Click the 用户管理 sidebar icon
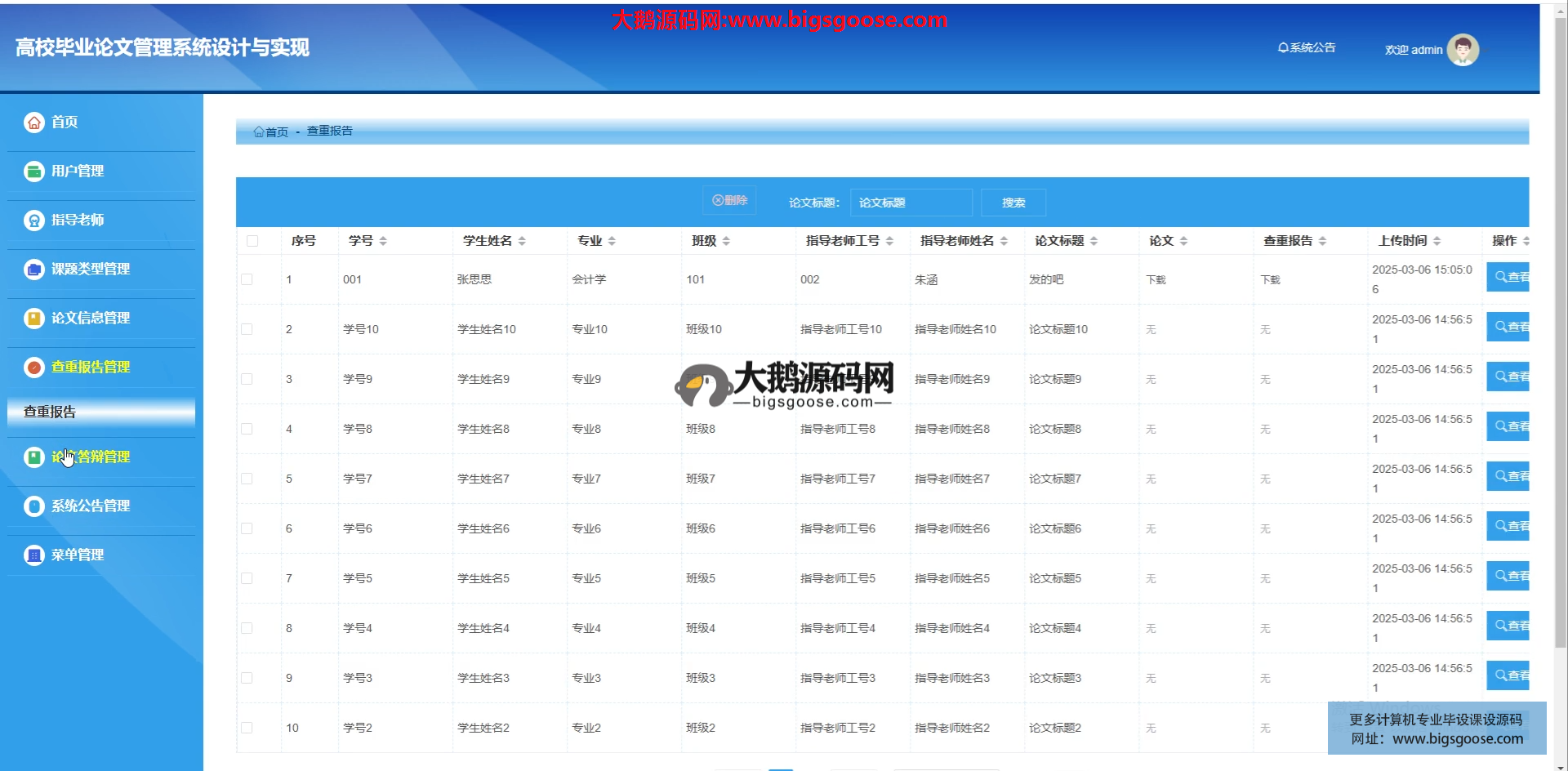This screenshot has width=1568, height=771. (33, 172)
